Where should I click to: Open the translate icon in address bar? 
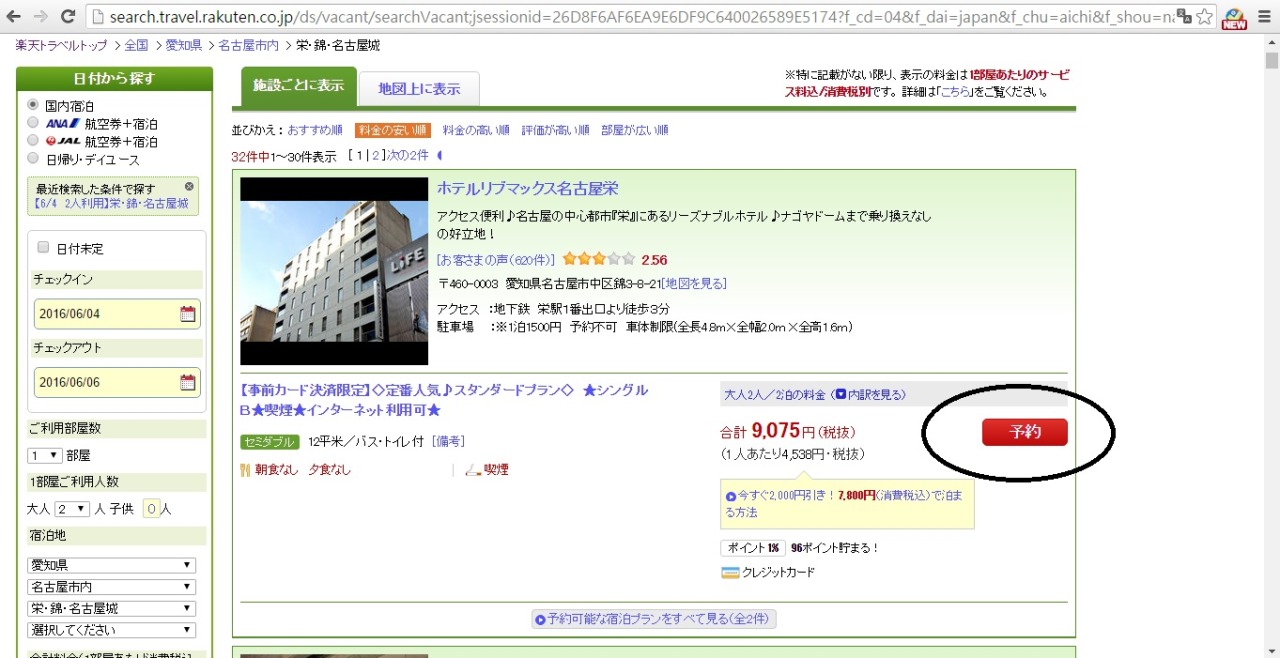tap(1183, 17)
